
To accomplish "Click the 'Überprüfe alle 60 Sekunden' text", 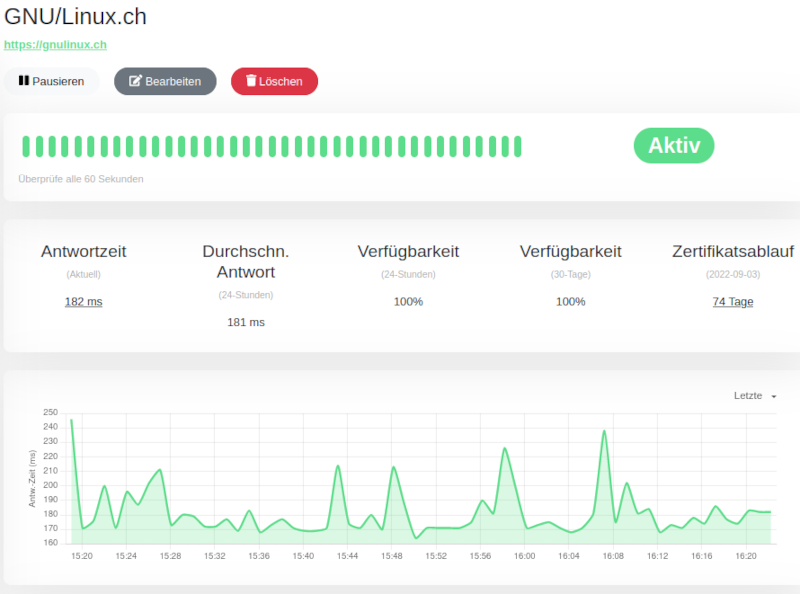I will click(81, 179).
